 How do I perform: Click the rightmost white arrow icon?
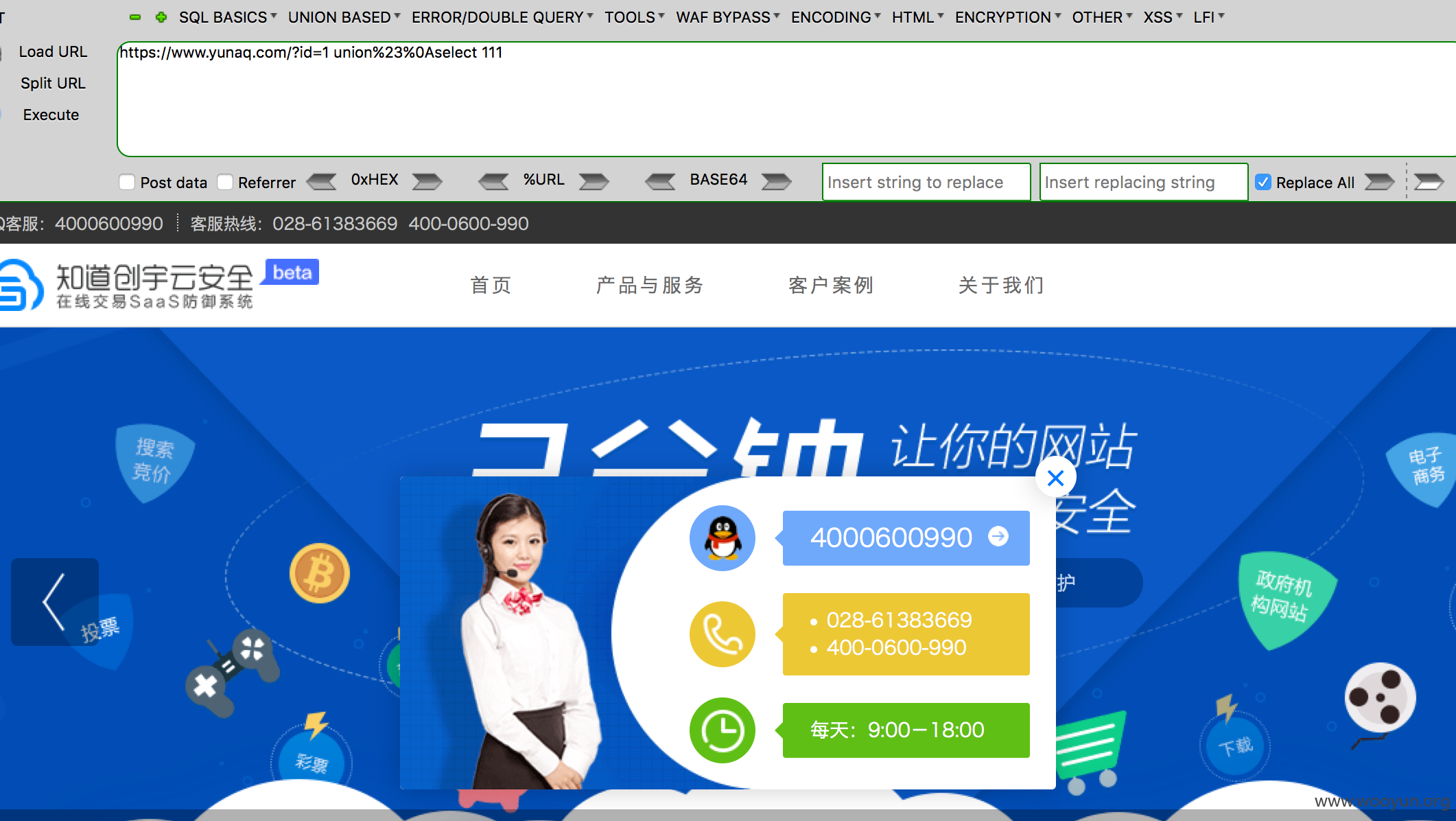1429,181
